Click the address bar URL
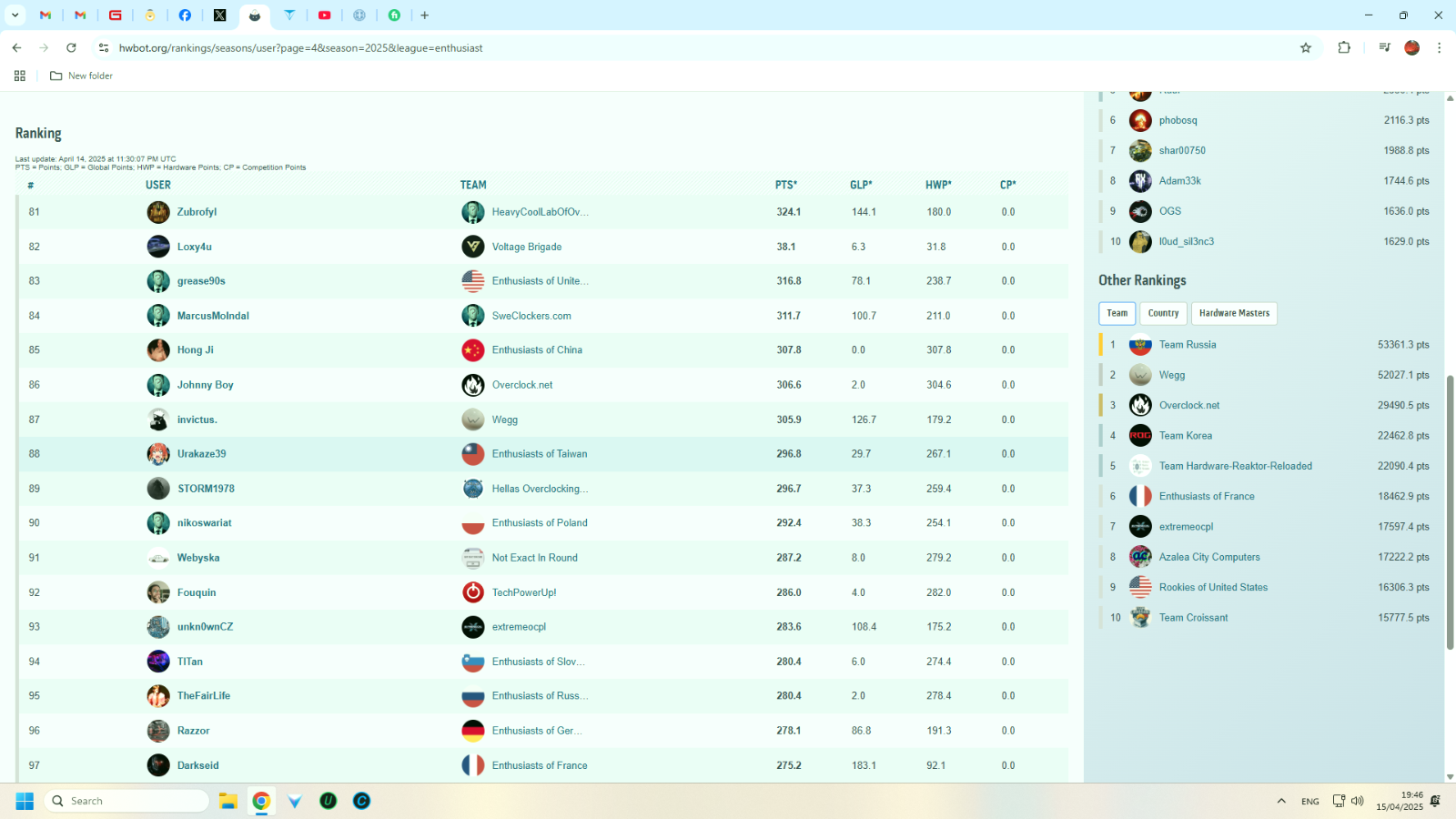This screenshot has height=819, width=1456. coord(300,47)
